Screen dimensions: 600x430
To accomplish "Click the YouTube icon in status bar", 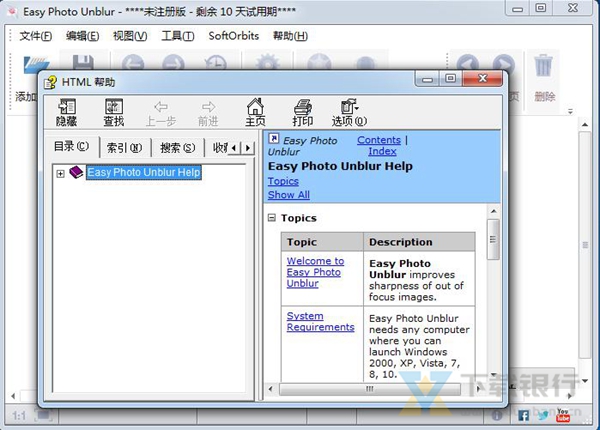I will coord(563,415).
